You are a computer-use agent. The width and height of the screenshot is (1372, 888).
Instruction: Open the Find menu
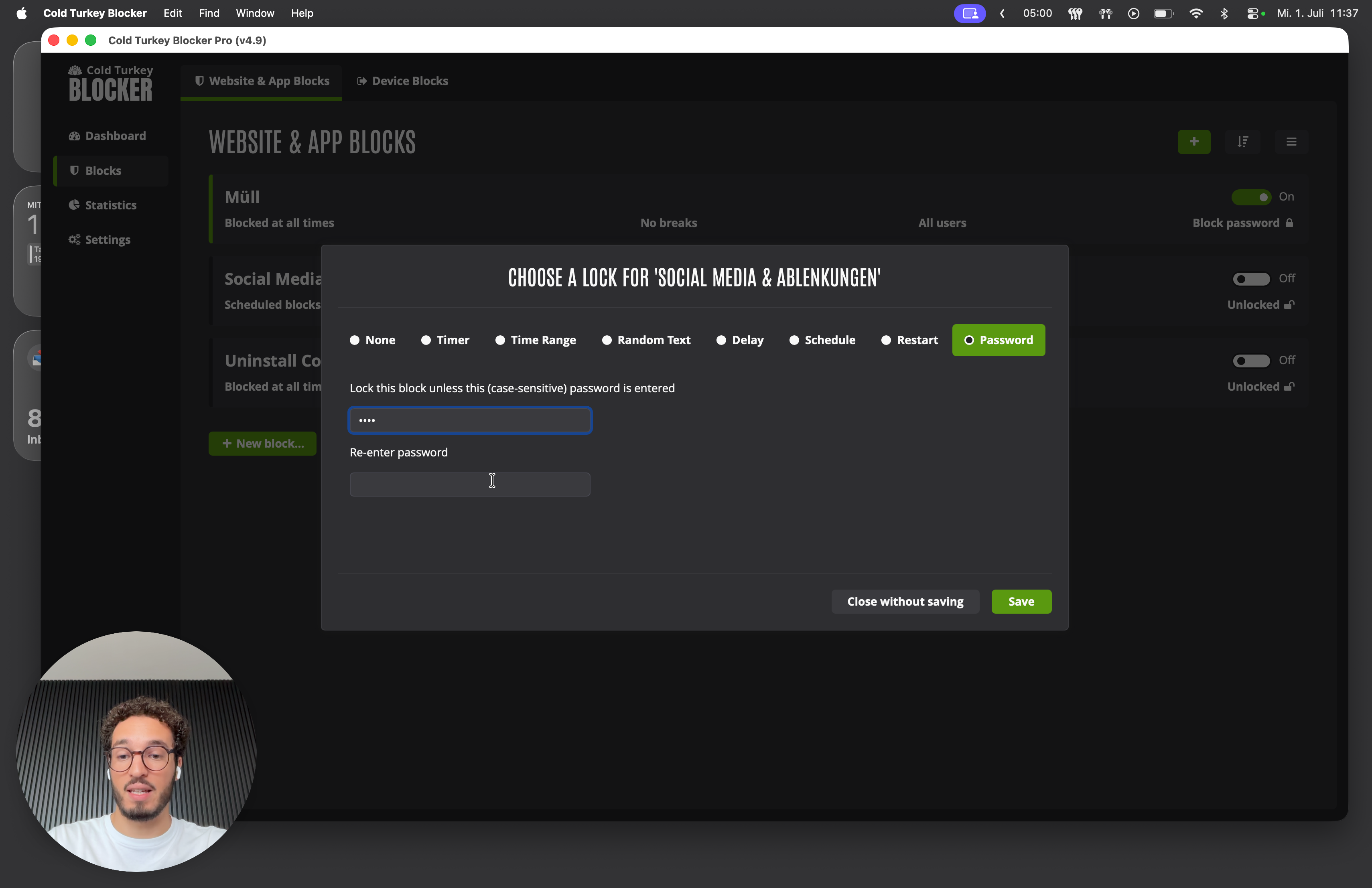(209, 13)
